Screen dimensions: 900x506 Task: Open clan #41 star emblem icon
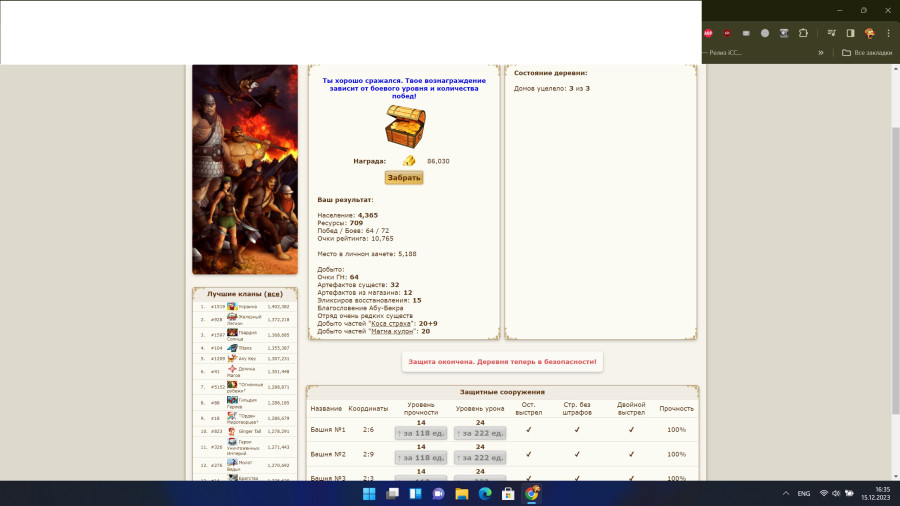pos(232,369)
